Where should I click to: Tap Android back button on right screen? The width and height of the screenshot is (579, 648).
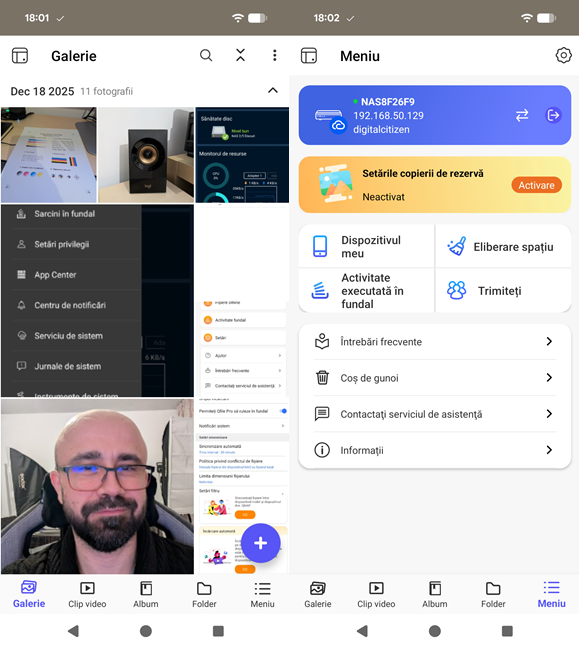(x=362, y=631)
